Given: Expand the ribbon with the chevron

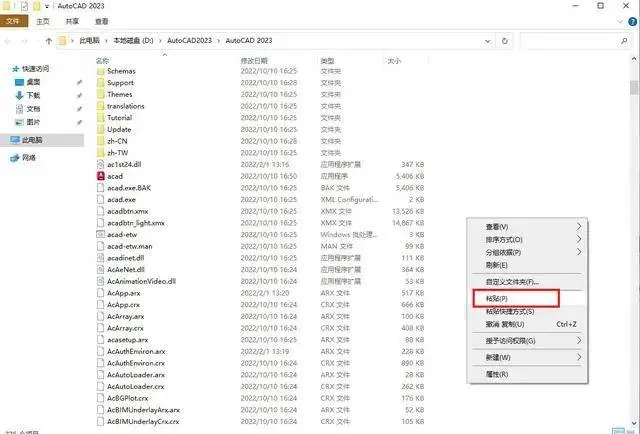Looking at the screenshot, I should click(x=620, y=22).
